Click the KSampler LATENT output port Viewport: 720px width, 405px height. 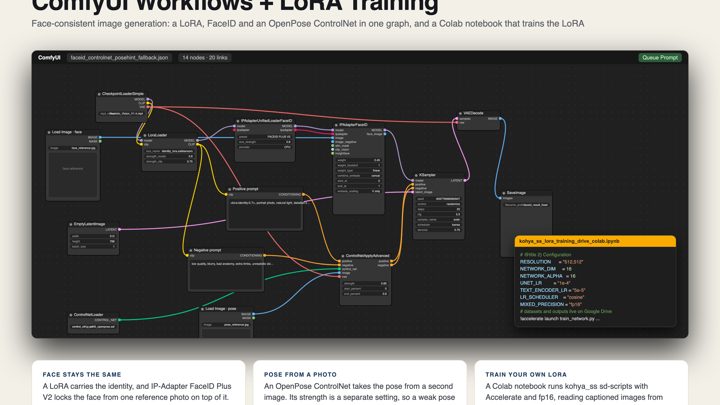pyautogui.click(x=465, y=181)
